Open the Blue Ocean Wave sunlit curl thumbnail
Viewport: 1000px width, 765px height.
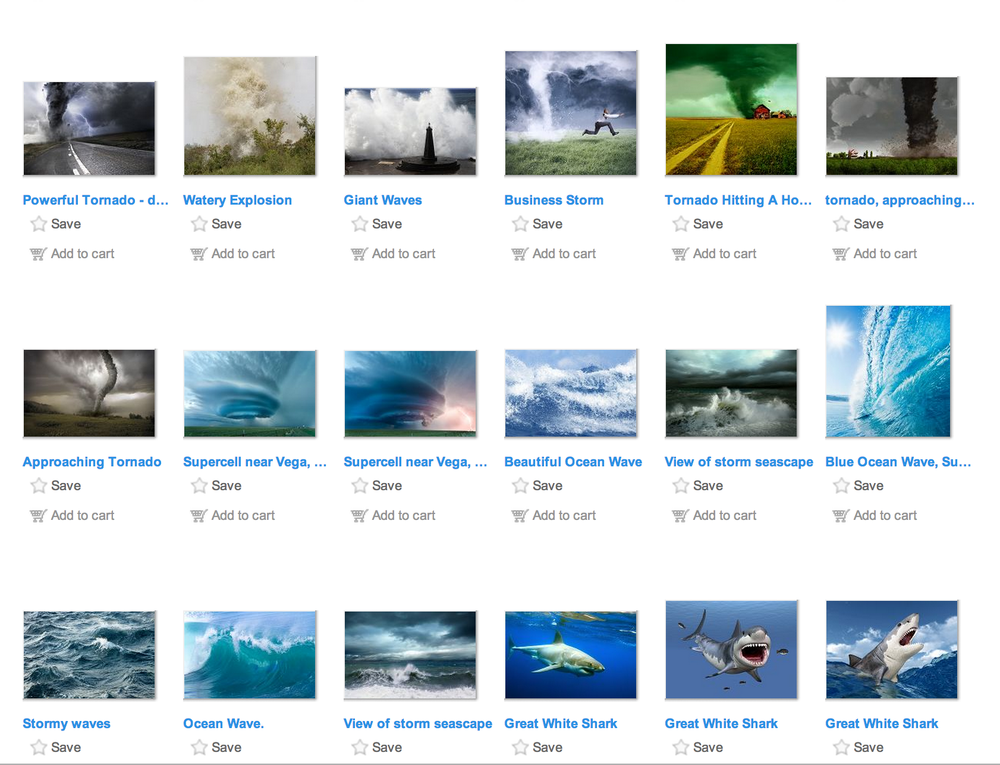[x=888, y=371]
